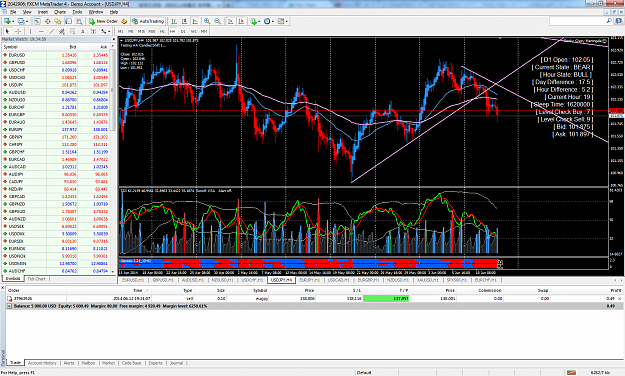Open the Strategy Tester icon
Image resolution: width=625 pixels, height=376 pixels.
click(79, 21)
